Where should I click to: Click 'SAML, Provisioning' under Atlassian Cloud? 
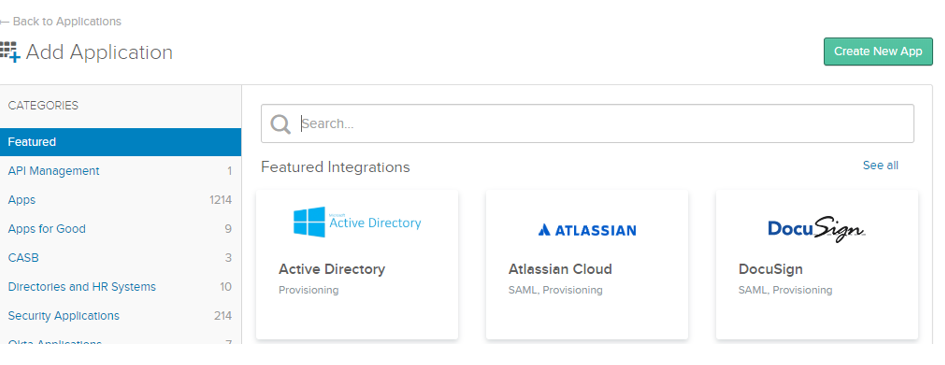pyautogui.click(x=555, y=290)
